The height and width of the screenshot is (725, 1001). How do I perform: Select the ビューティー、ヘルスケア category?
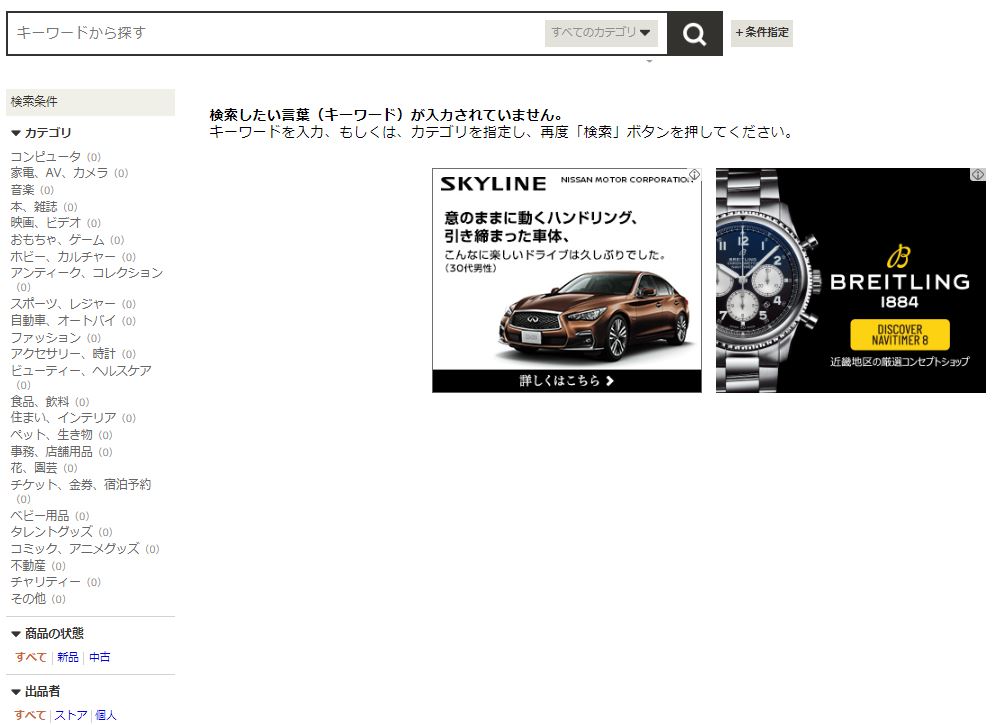point(80,371)
